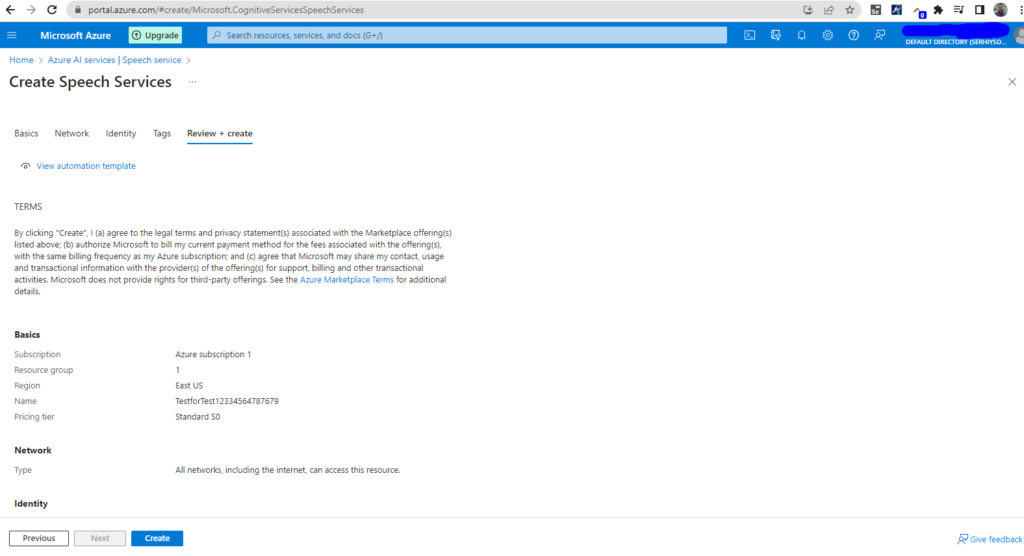Switch to the Basics tab
The width and height of the screenshot is (1024, 556).
26,133
